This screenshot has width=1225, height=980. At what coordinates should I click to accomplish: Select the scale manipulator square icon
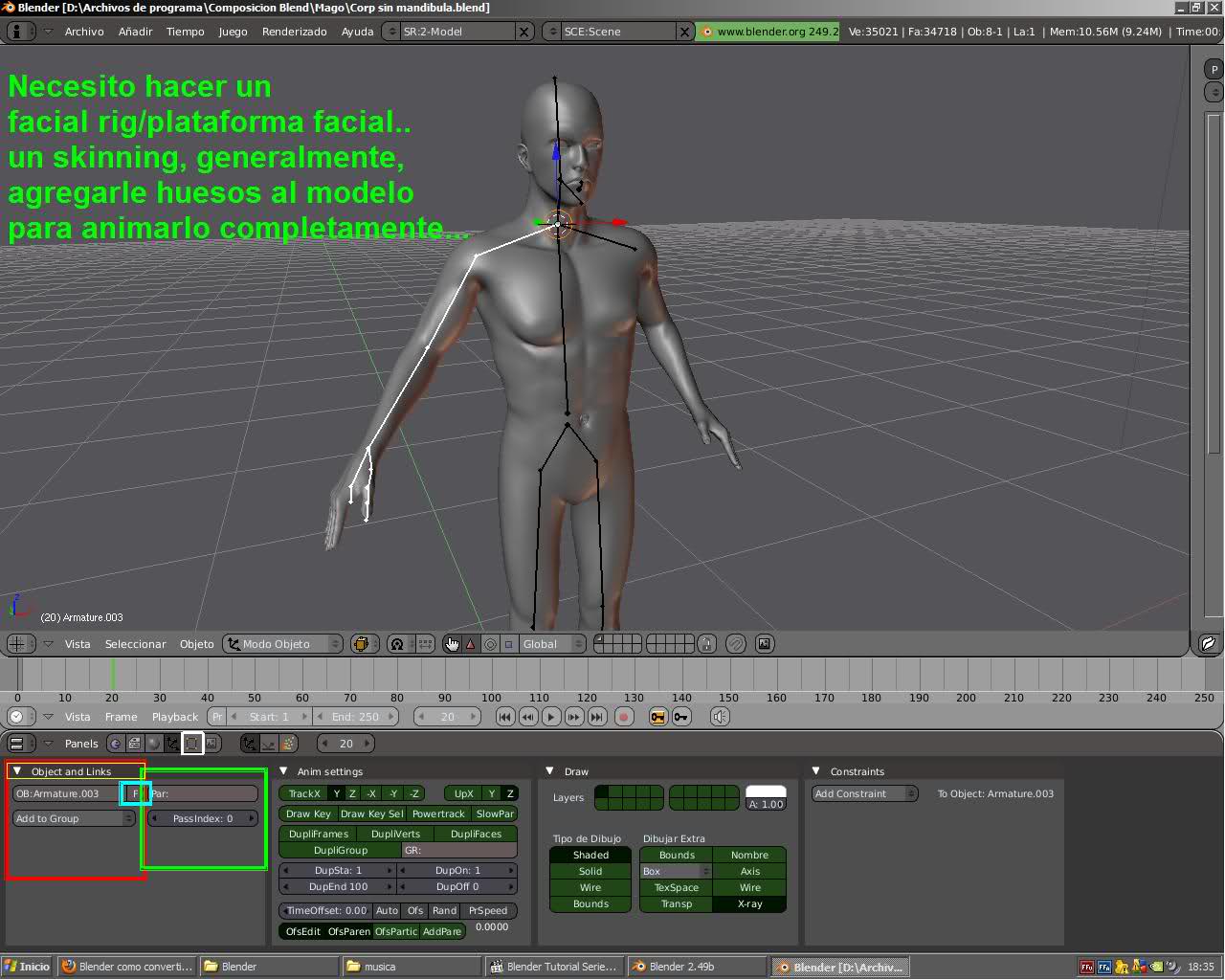508,644
